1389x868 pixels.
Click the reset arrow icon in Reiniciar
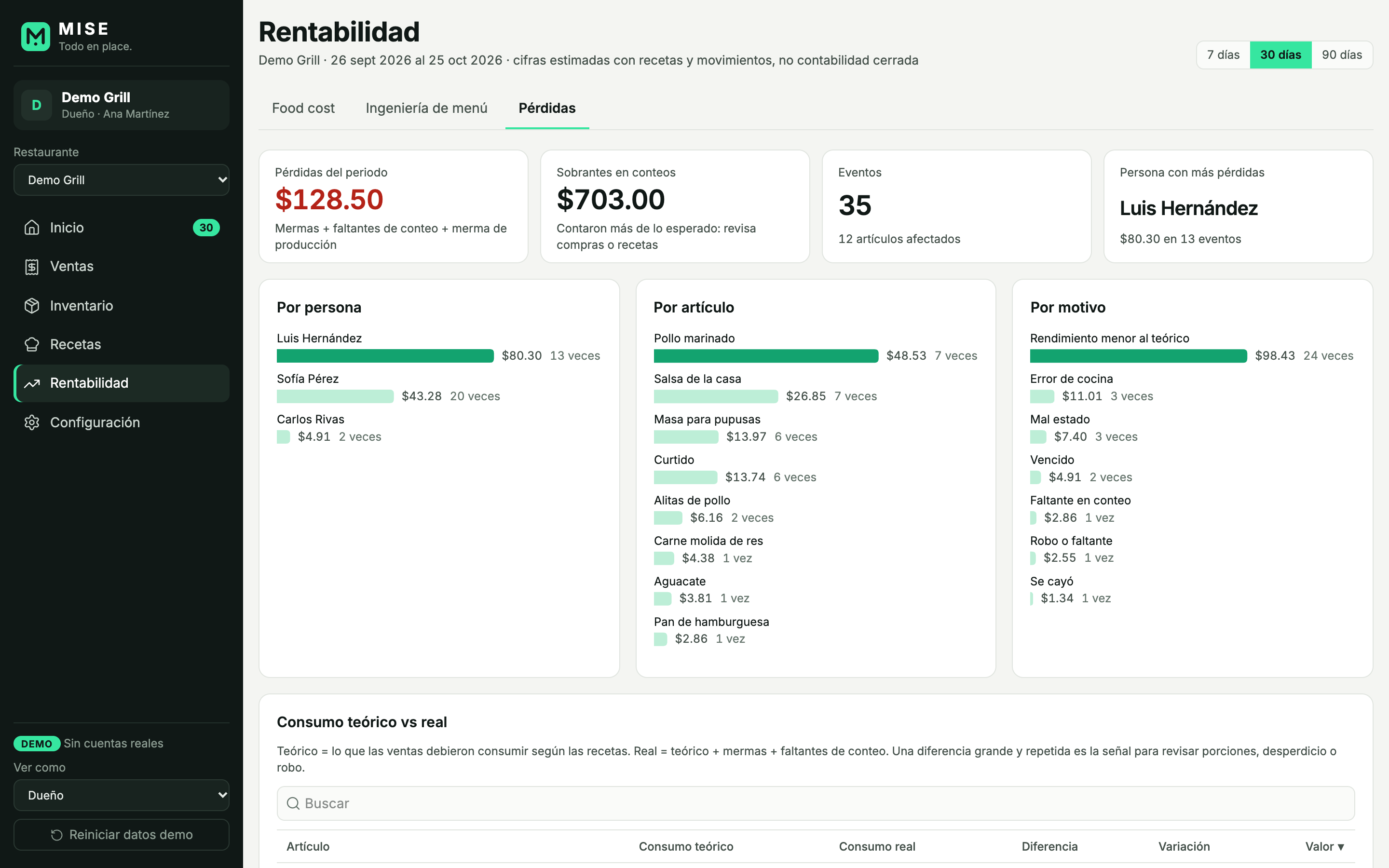(57, 835)
